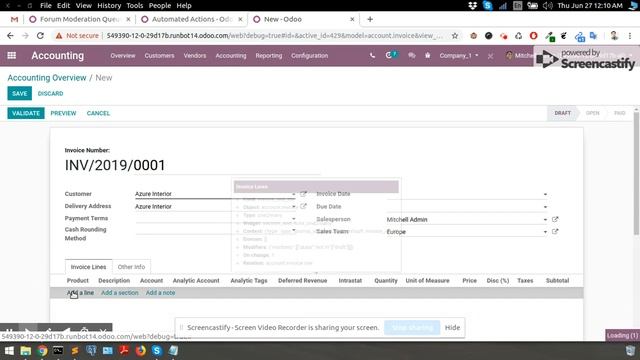Launch Firefox from the taskbar

click(x=140, y=351)
